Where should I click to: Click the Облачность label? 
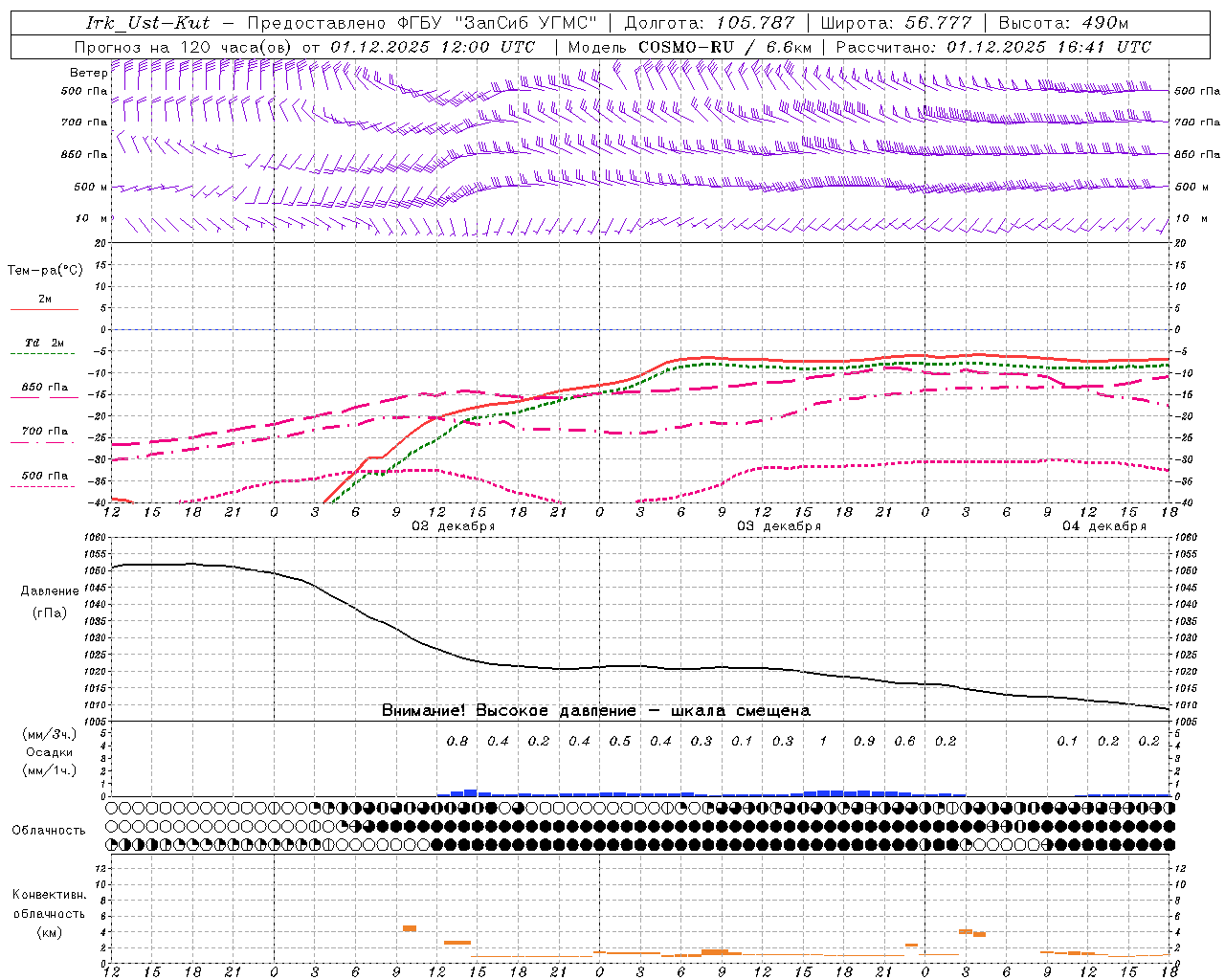tap(49, 830)
